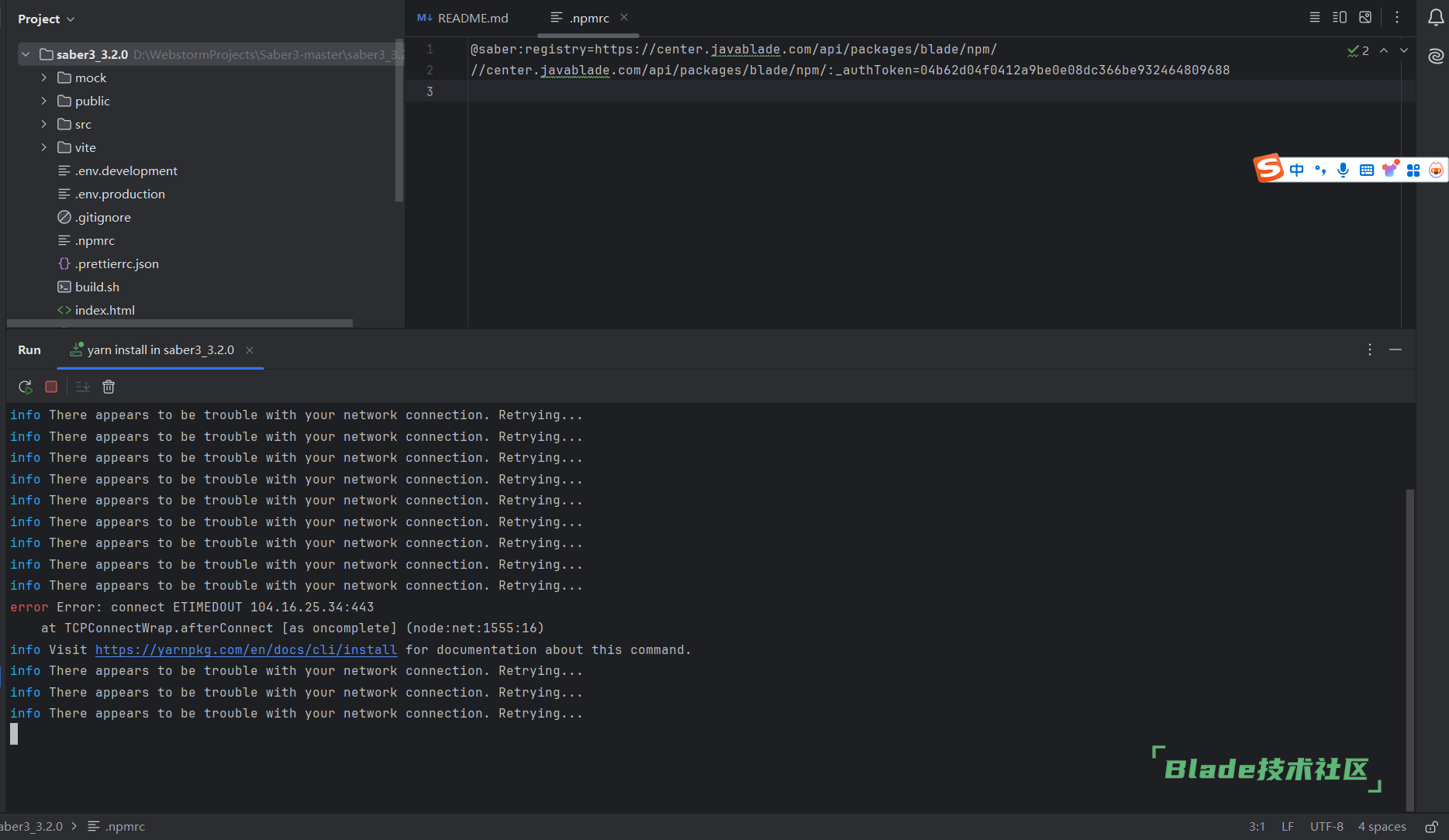Screen dimensions: 1449x840
Task: Expand the src folder
Action: pyautogui.click(x=44, y=124)
